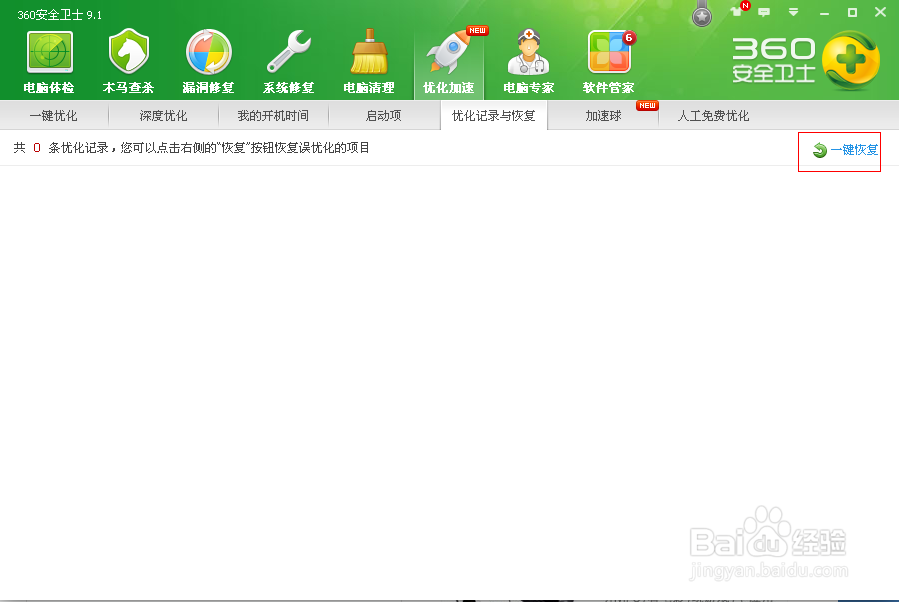
Task: Minimize the 360 window
Action: click(x=824, y=13)
